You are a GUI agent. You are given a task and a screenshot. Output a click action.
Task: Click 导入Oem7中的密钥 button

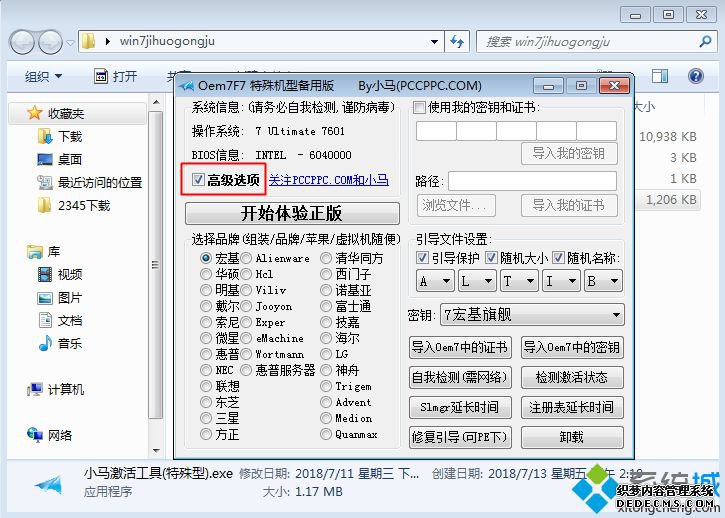click(572, 347)
